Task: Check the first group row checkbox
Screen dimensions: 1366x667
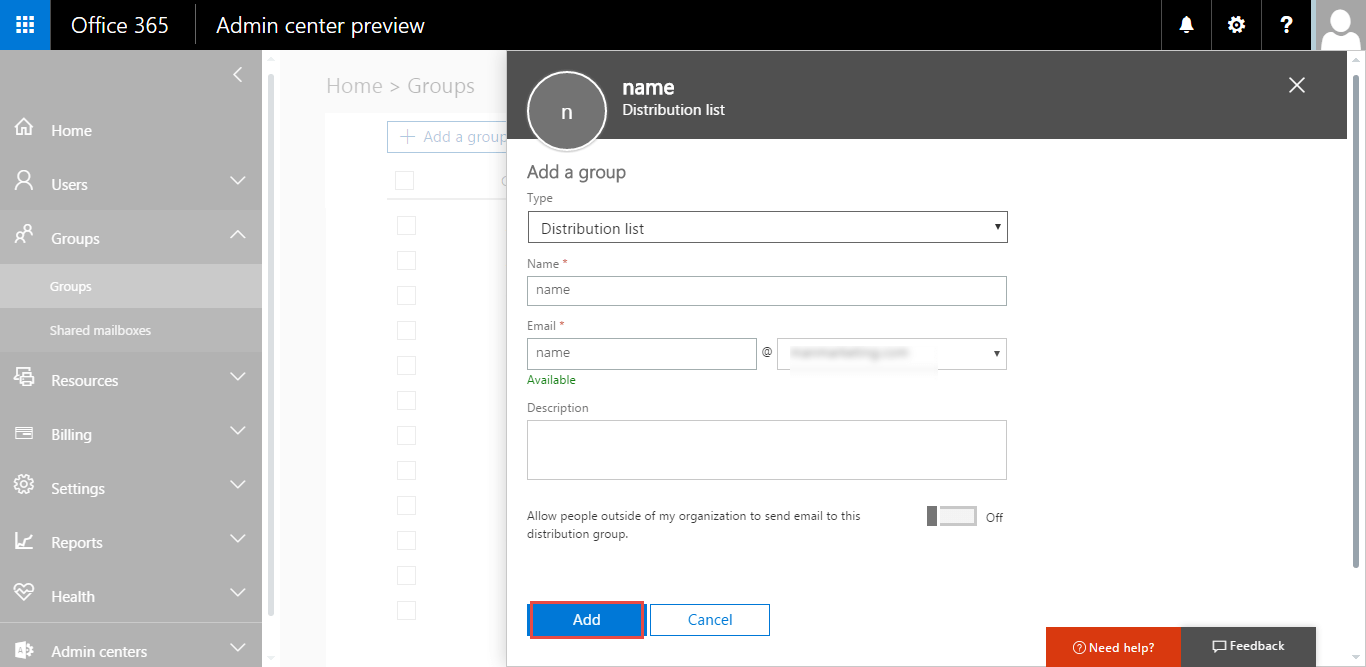Action: tap(405, 225)
